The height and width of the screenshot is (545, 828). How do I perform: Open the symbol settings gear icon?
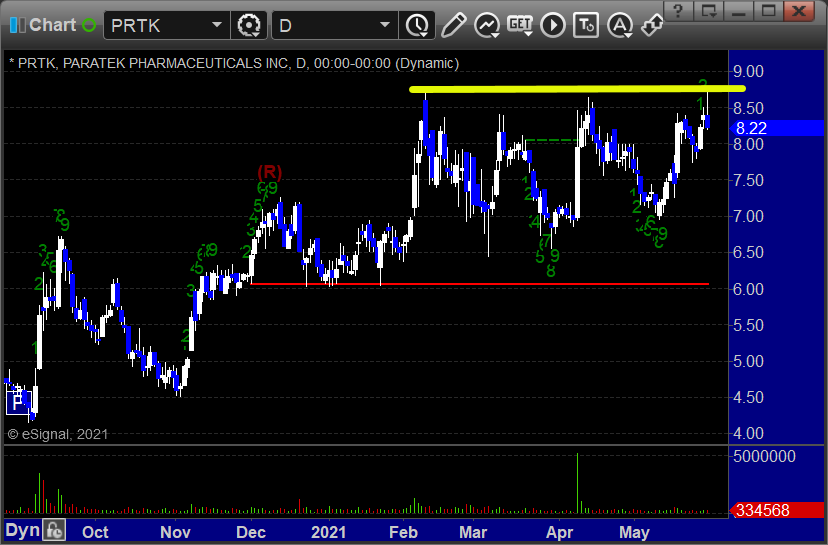(249, 25)
